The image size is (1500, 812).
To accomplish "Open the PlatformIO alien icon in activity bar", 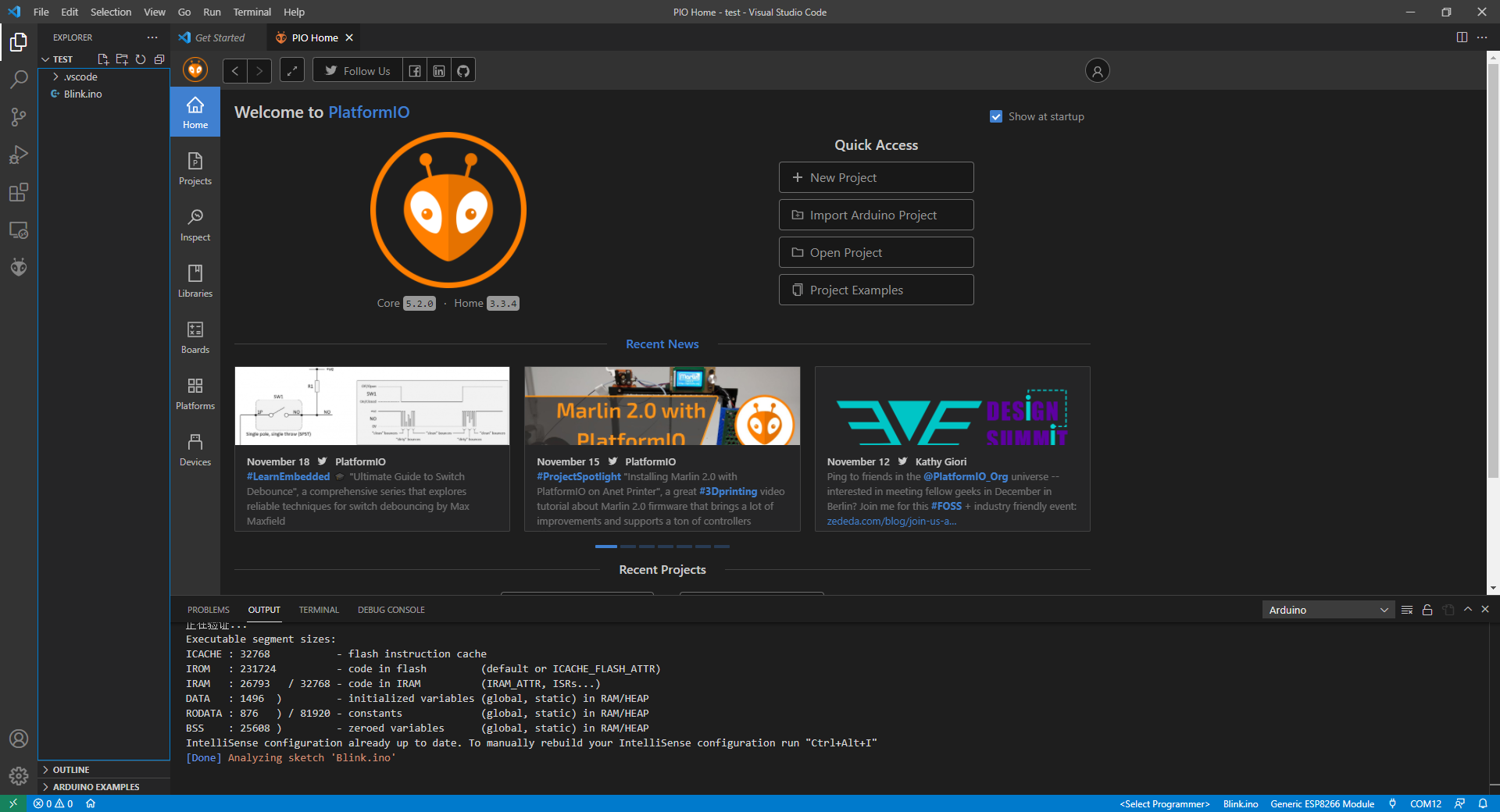I will tap(19, 267).
